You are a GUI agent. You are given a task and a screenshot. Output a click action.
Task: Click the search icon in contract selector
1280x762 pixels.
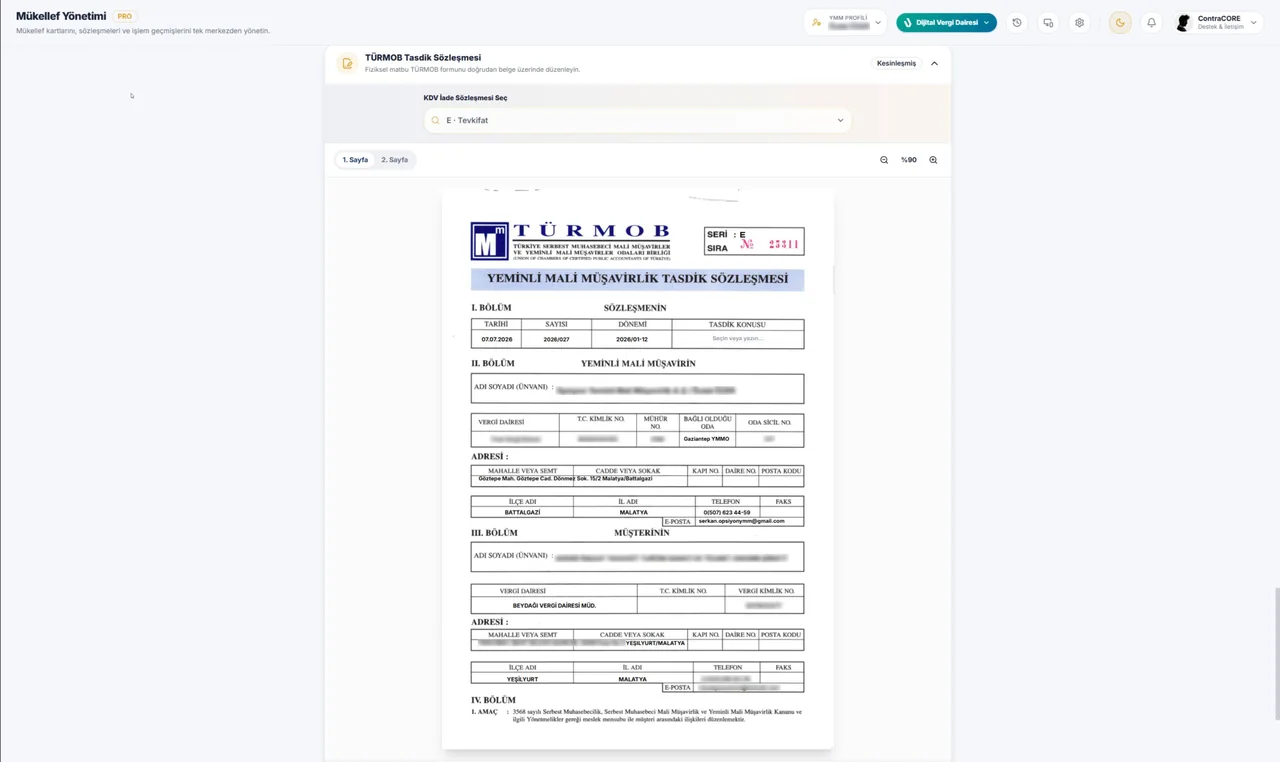435,120
